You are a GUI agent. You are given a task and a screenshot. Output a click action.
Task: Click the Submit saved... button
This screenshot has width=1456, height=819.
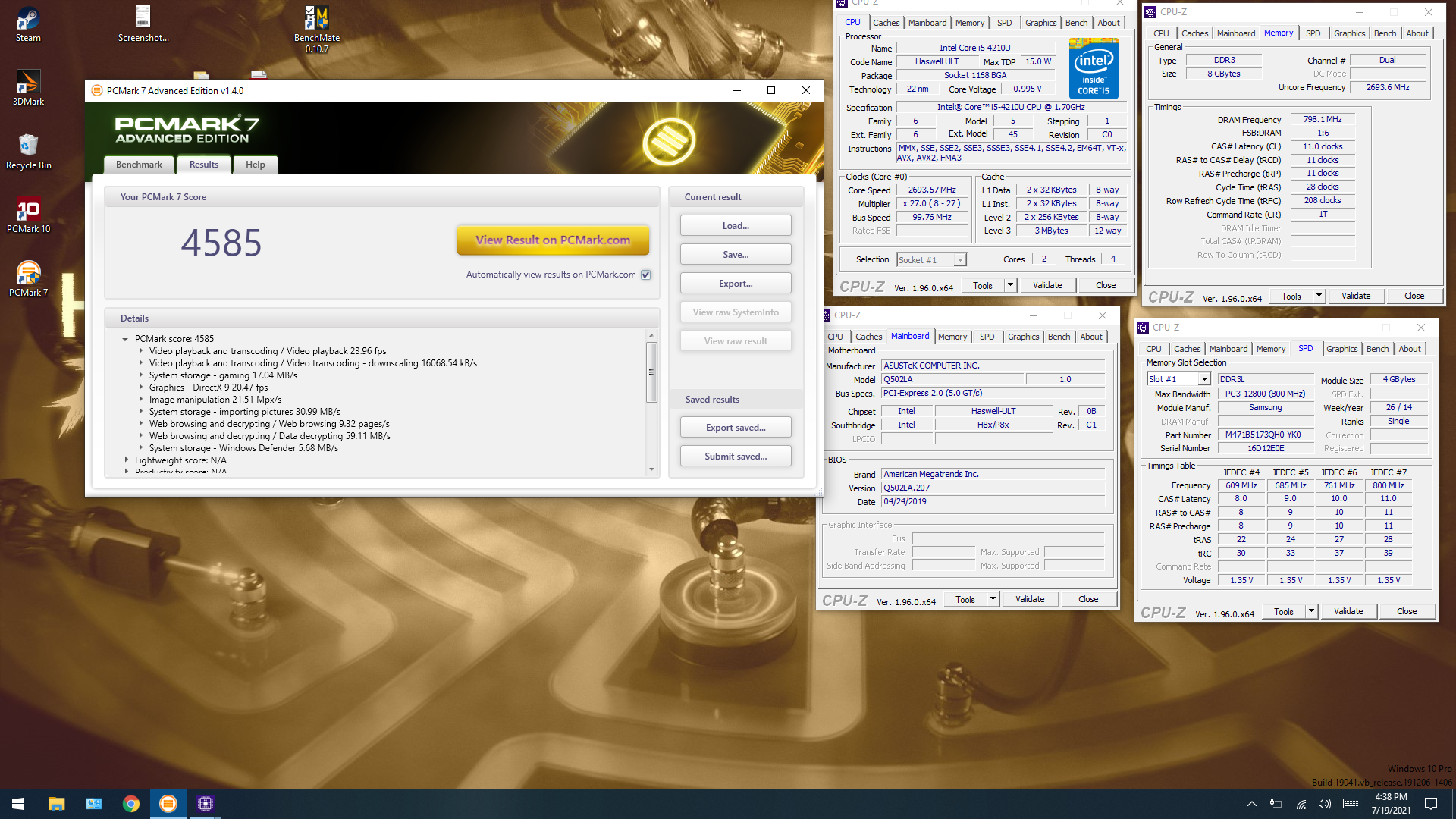tap(736, 456)
